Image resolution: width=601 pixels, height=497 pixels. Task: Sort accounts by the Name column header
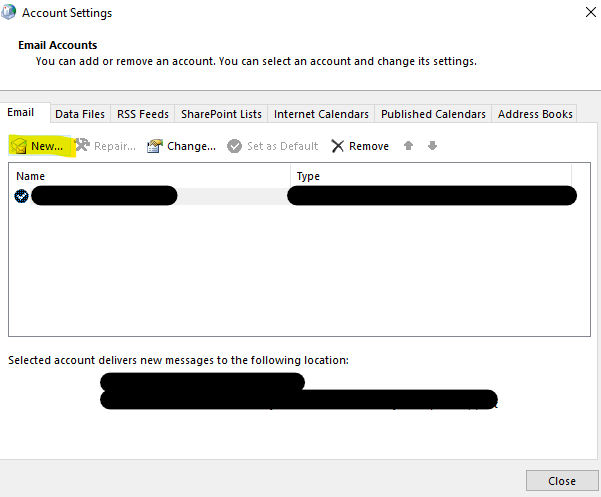pos(150,176)
